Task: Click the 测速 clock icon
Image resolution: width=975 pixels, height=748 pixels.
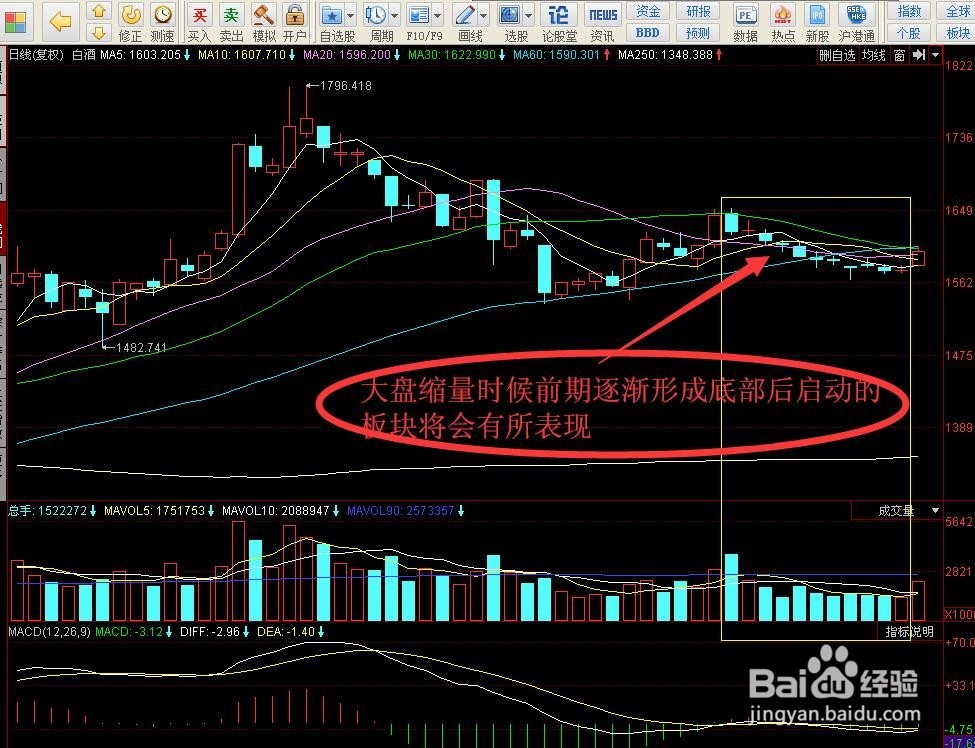Action: click(162, 14)
